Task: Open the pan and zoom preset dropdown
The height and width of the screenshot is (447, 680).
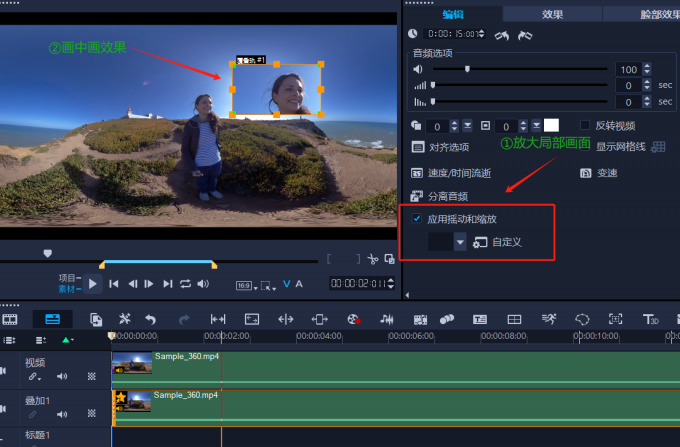Action: 460,242
